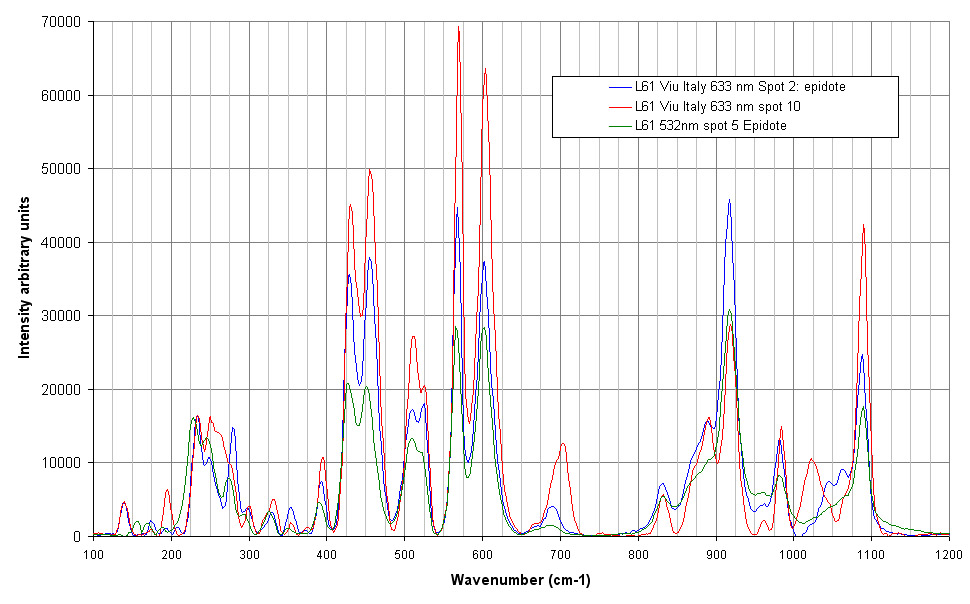The height and width of the screenshot is (604, 970).
Task: Click the blue peak top near 920 wavenumber
Action: [x=729, y=201]
